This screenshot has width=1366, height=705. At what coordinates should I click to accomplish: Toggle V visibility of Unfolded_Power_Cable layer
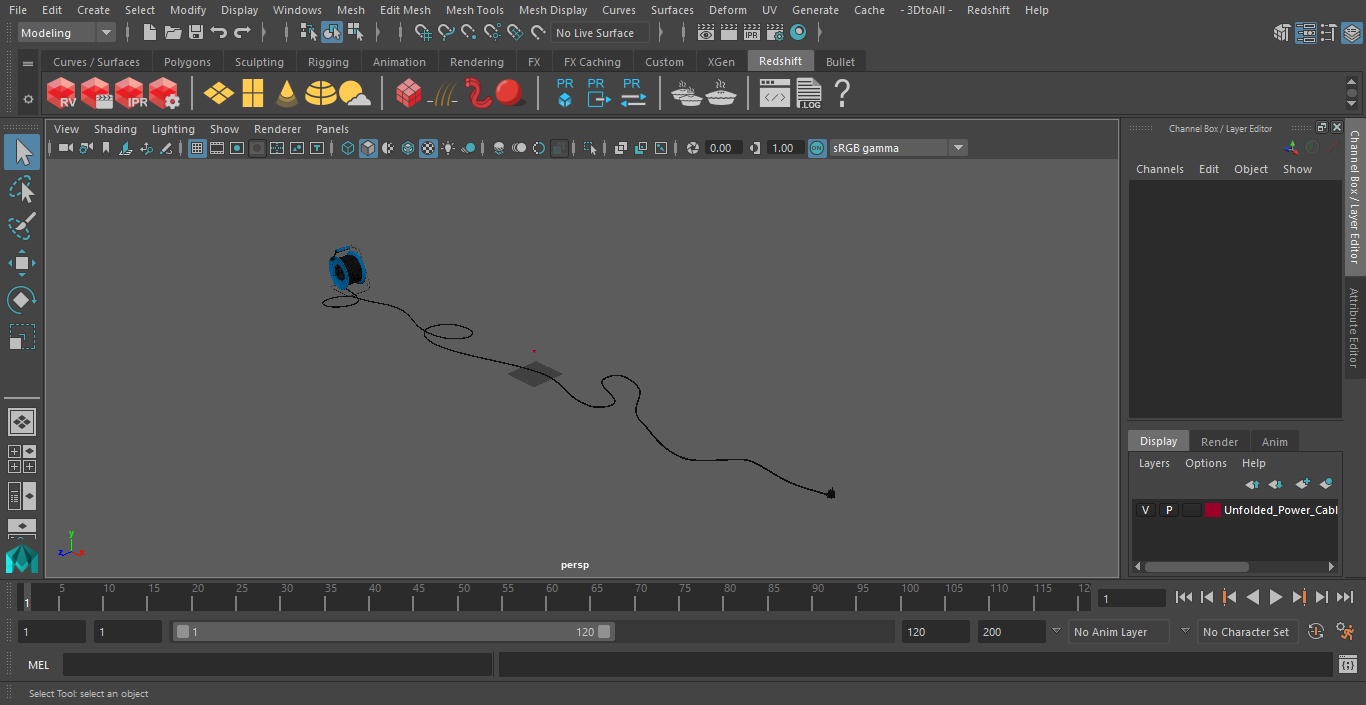[x=1145, y=510]
